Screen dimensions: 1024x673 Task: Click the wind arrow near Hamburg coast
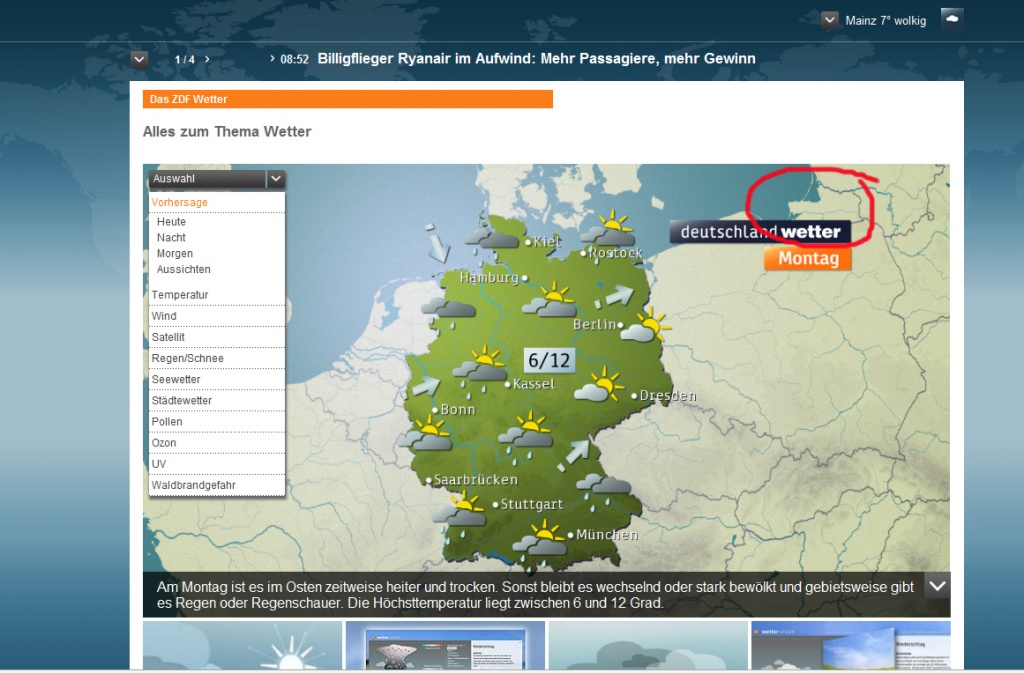(436, 243)
